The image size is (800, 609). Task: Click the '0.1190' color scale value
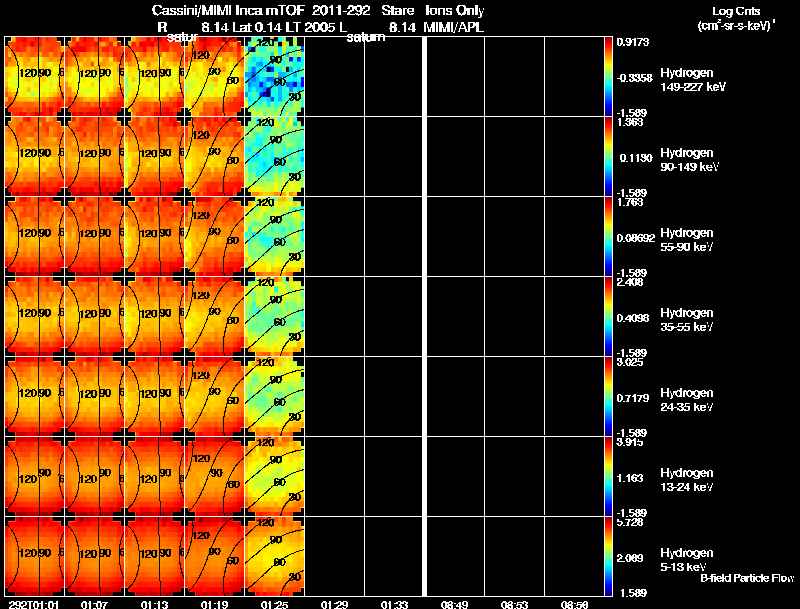(636, 158)
